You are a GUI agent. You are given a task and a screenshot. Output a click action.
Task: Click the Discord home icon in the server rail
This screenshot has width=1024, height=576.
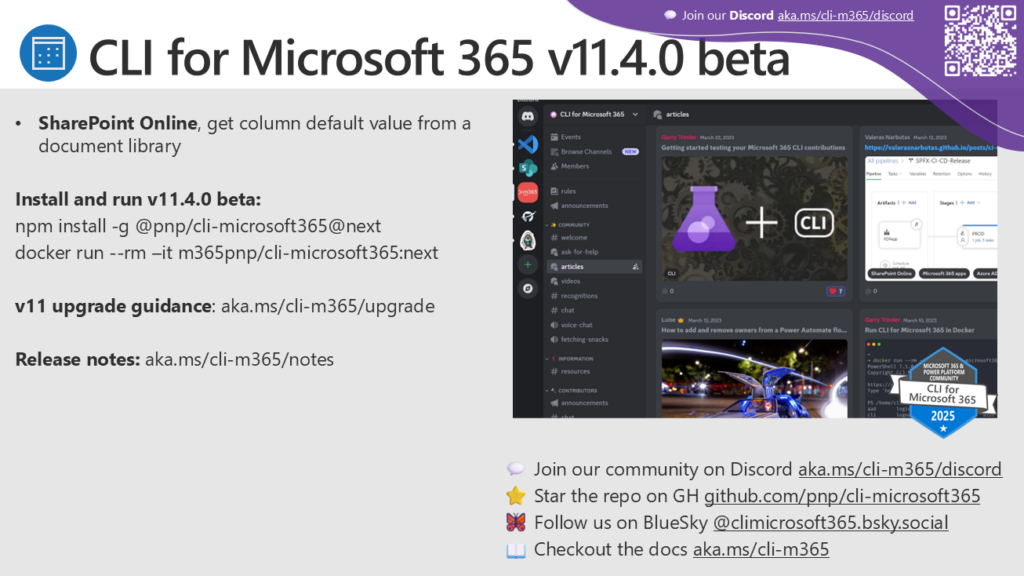pos(528,117)
